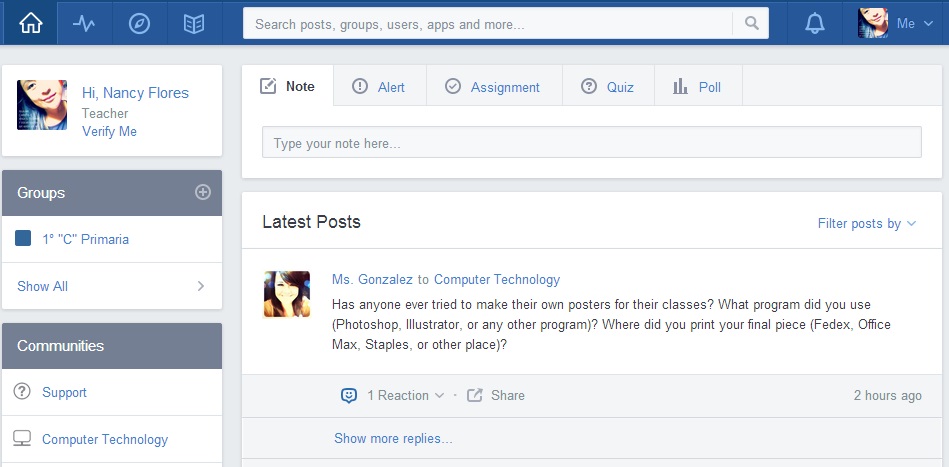
Task: Click the Latest Posts heading
Action: (312, 222)
